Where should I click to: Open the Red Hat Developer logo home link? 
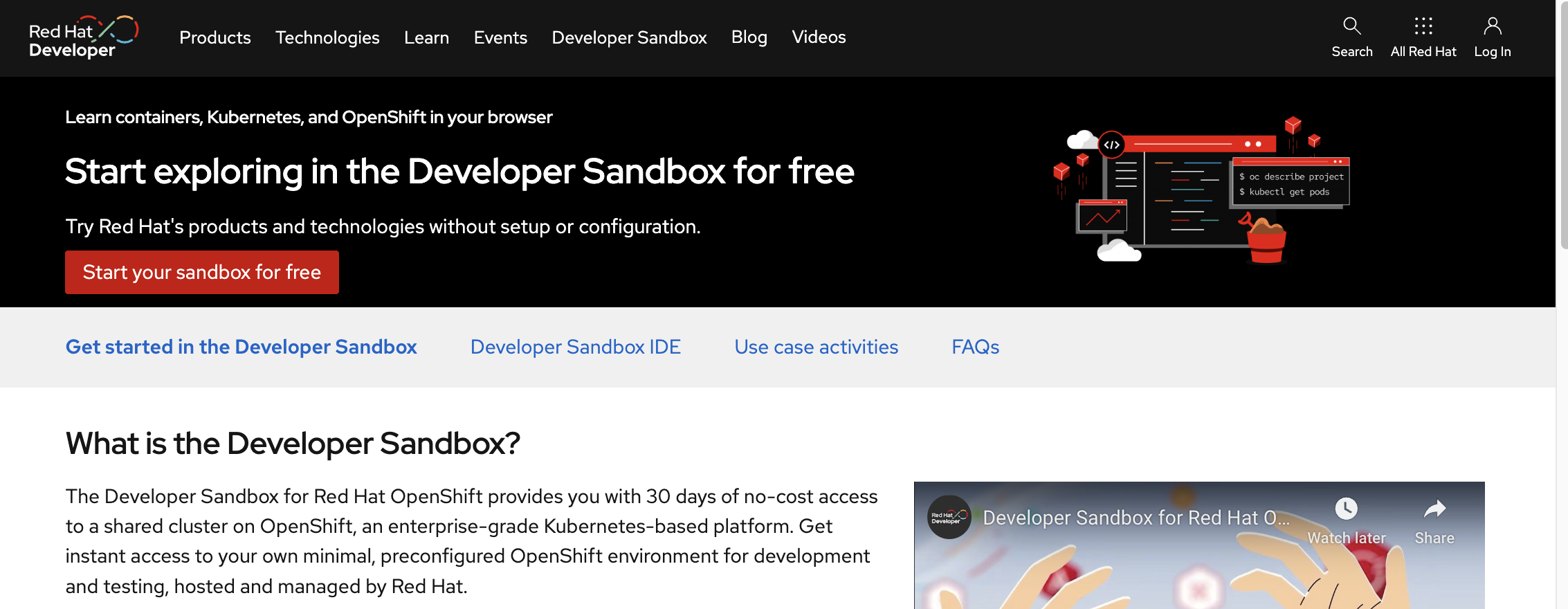pos(84,37)
